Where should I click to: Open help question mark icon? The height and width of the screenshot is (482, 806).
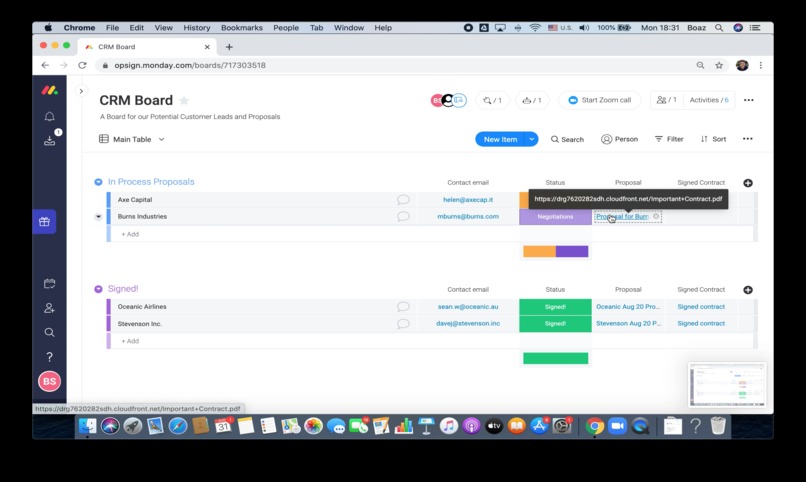point(49,357)
